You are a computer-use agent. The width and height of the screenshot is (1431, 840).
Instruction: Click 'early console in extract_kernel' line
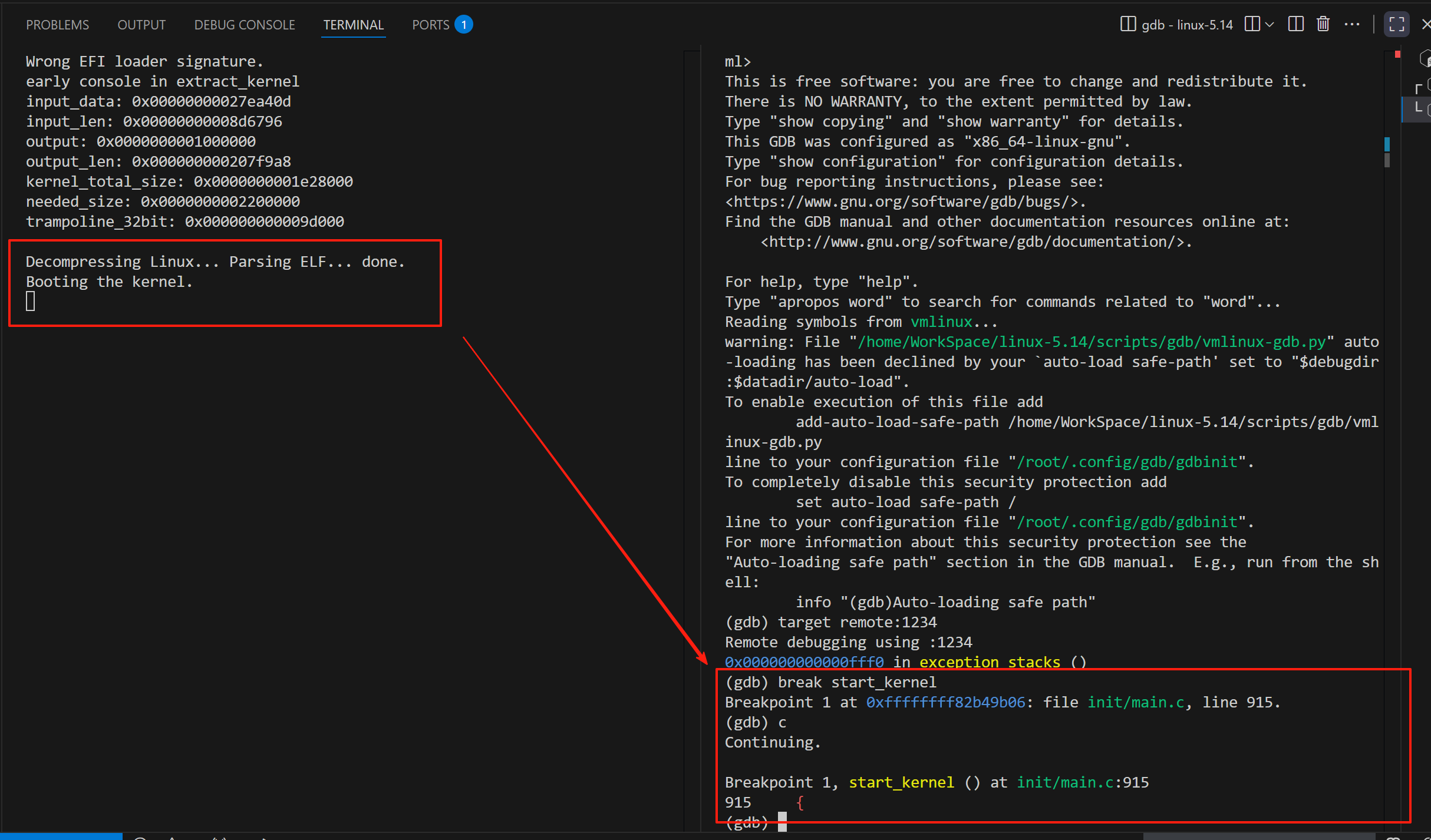163,82
